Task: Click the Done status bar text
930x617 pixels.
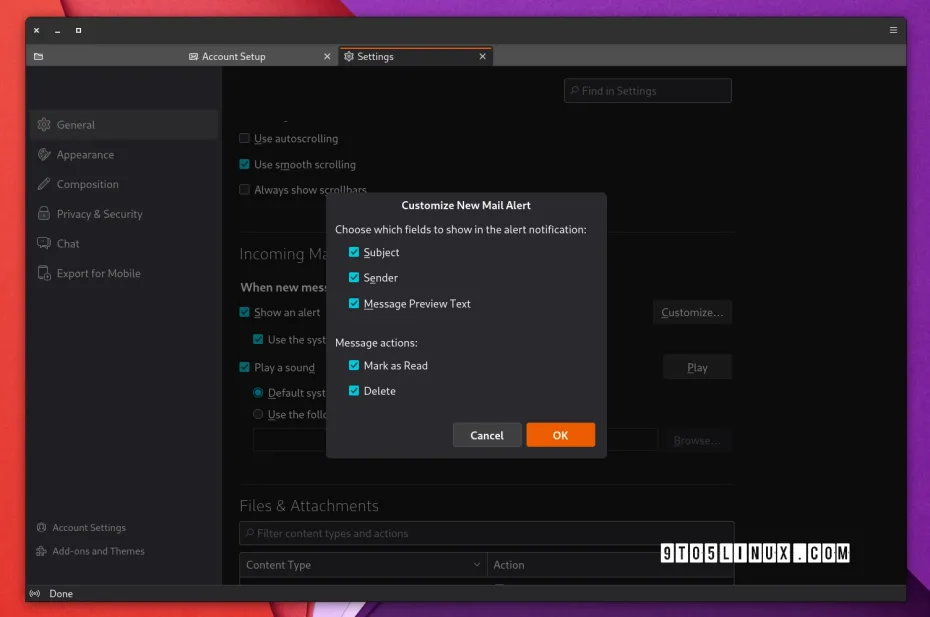Action: (61, 593)
